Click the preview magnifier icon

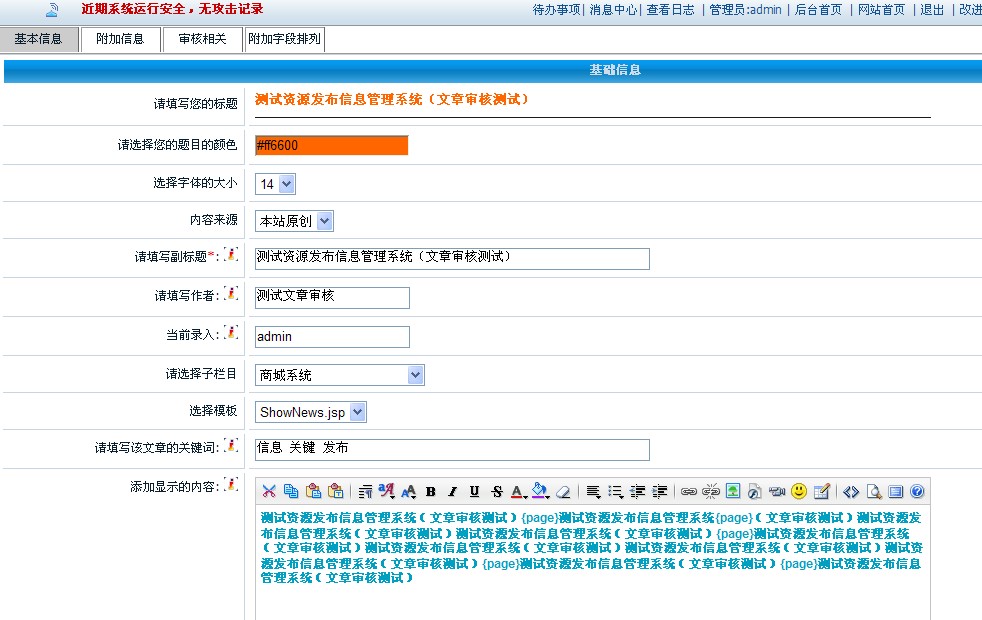tap(874, 492)
